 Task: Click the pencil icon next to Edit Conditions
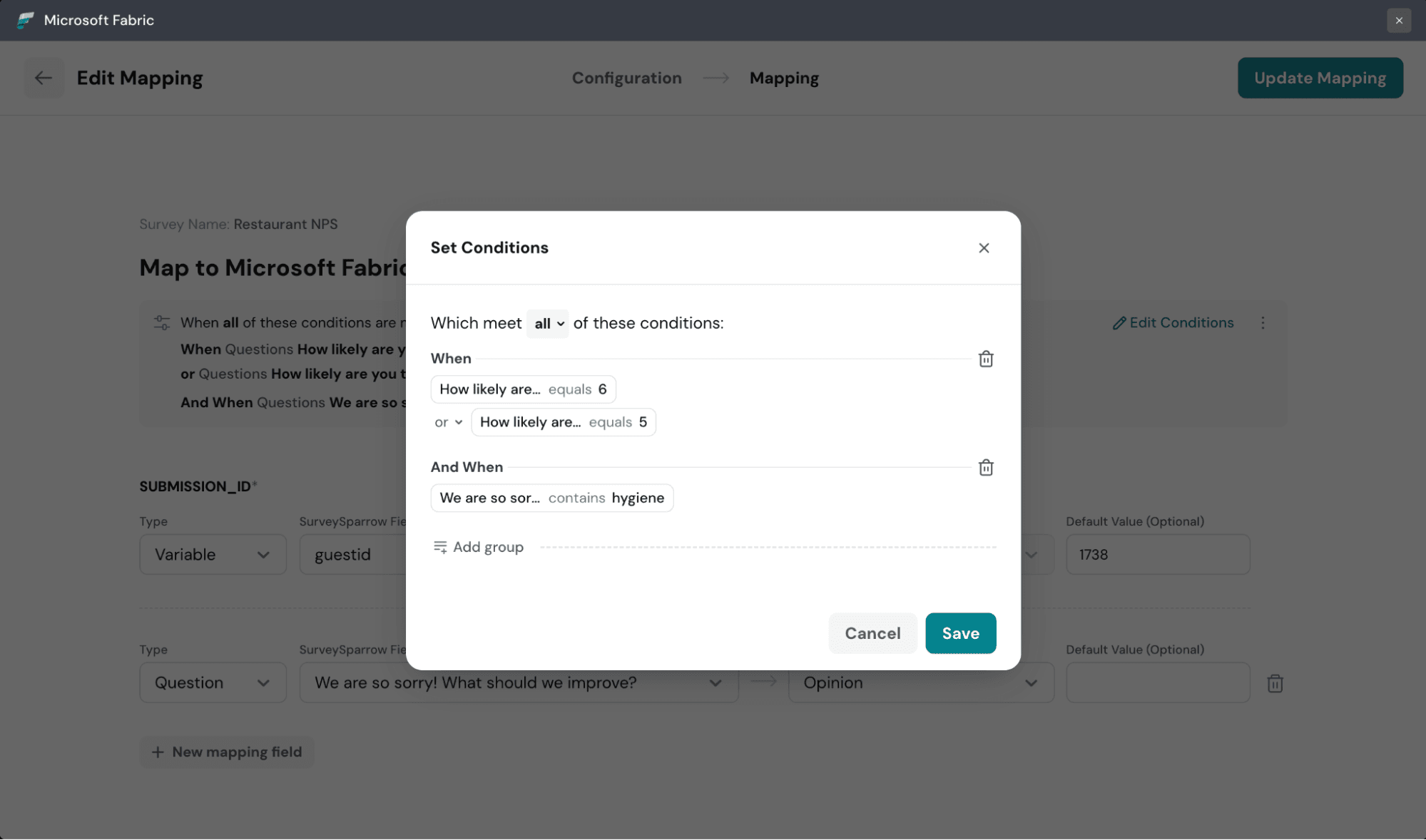pos(1119,322)
